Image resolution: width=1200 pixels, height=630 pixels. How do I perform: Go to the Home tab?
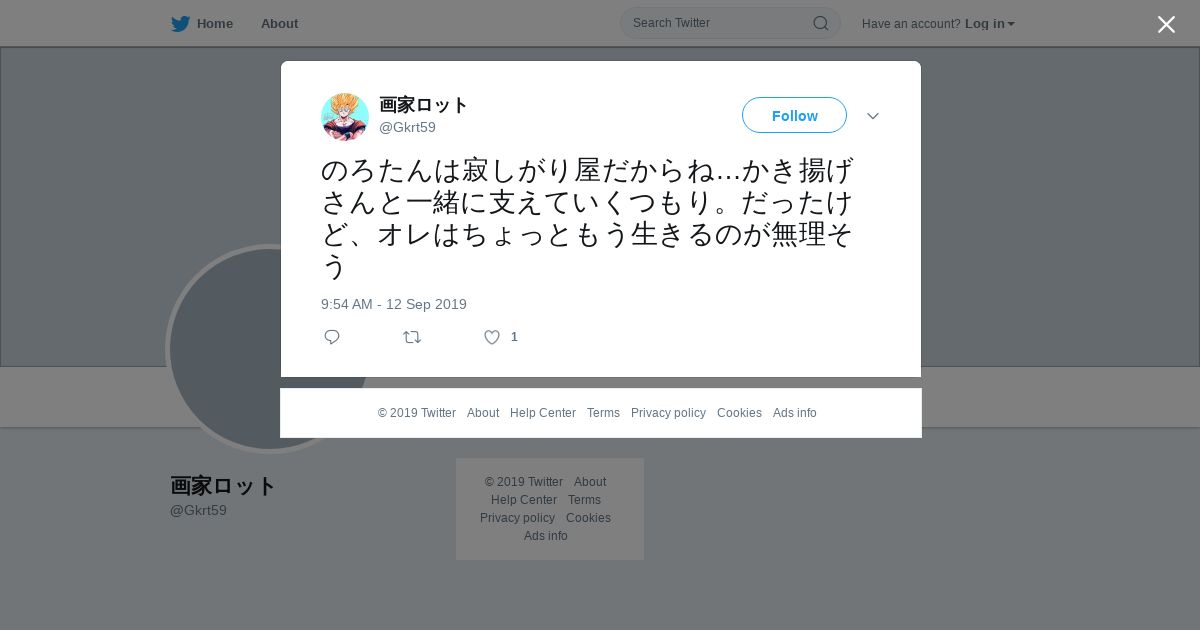(215, 23)
